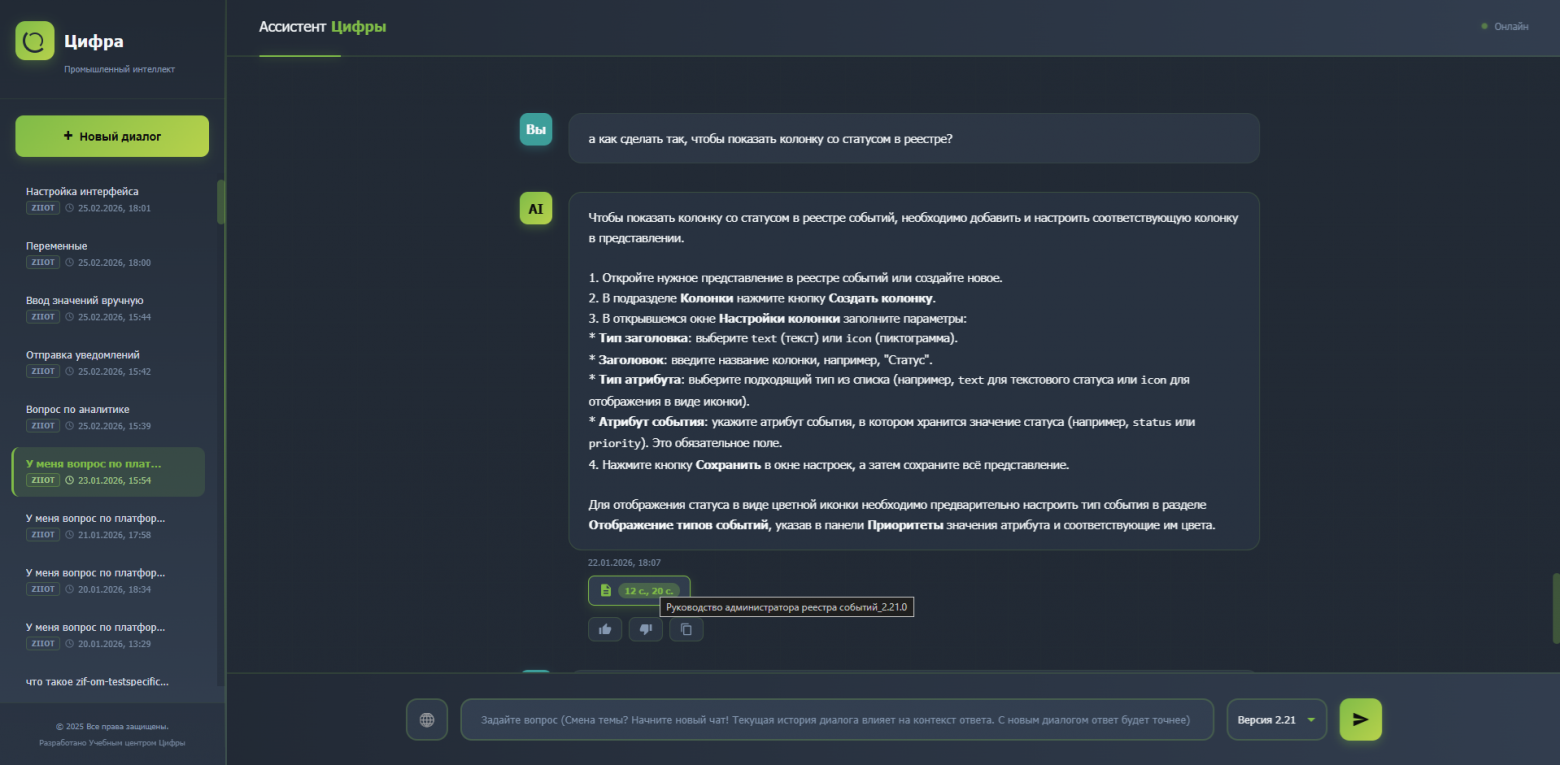Click the clock icon under Отправка уведомлений
1560x765 pixels.
[x=70, y=371]
